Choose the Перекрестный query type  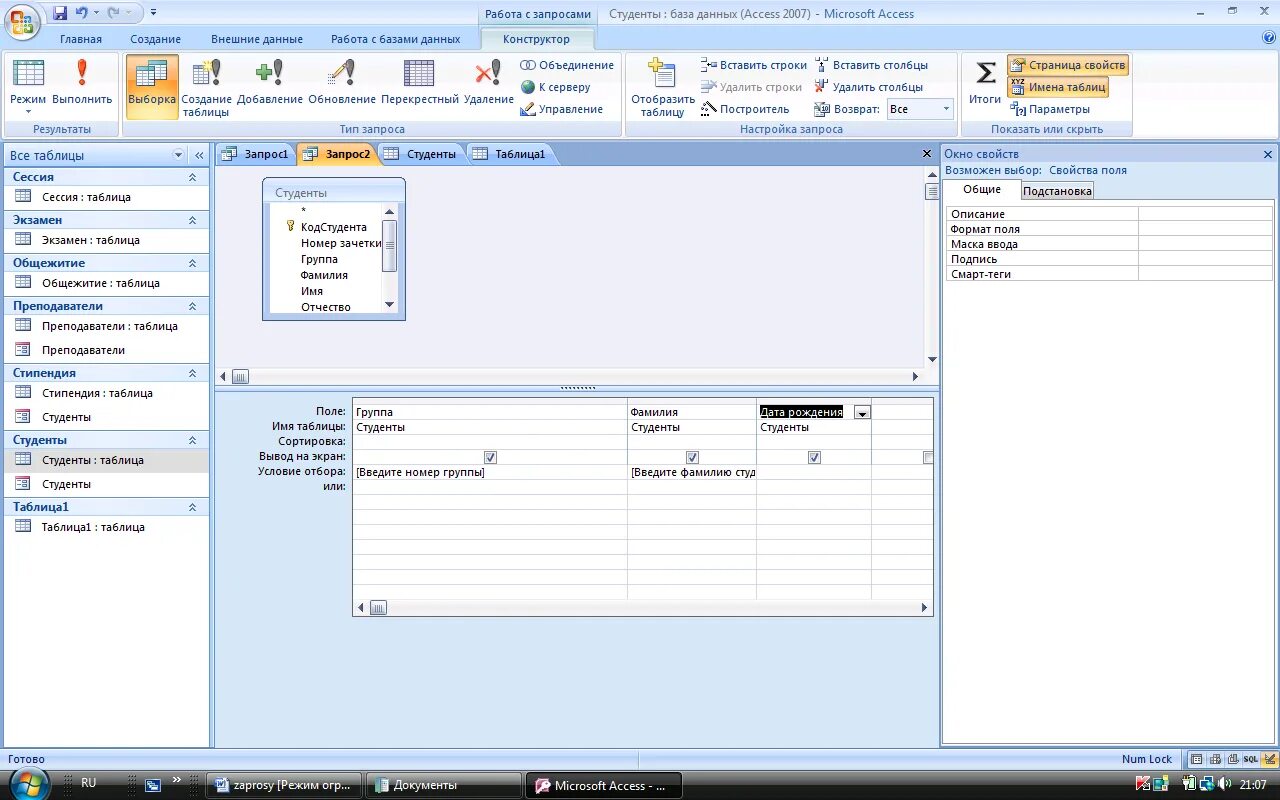[419, 82]
